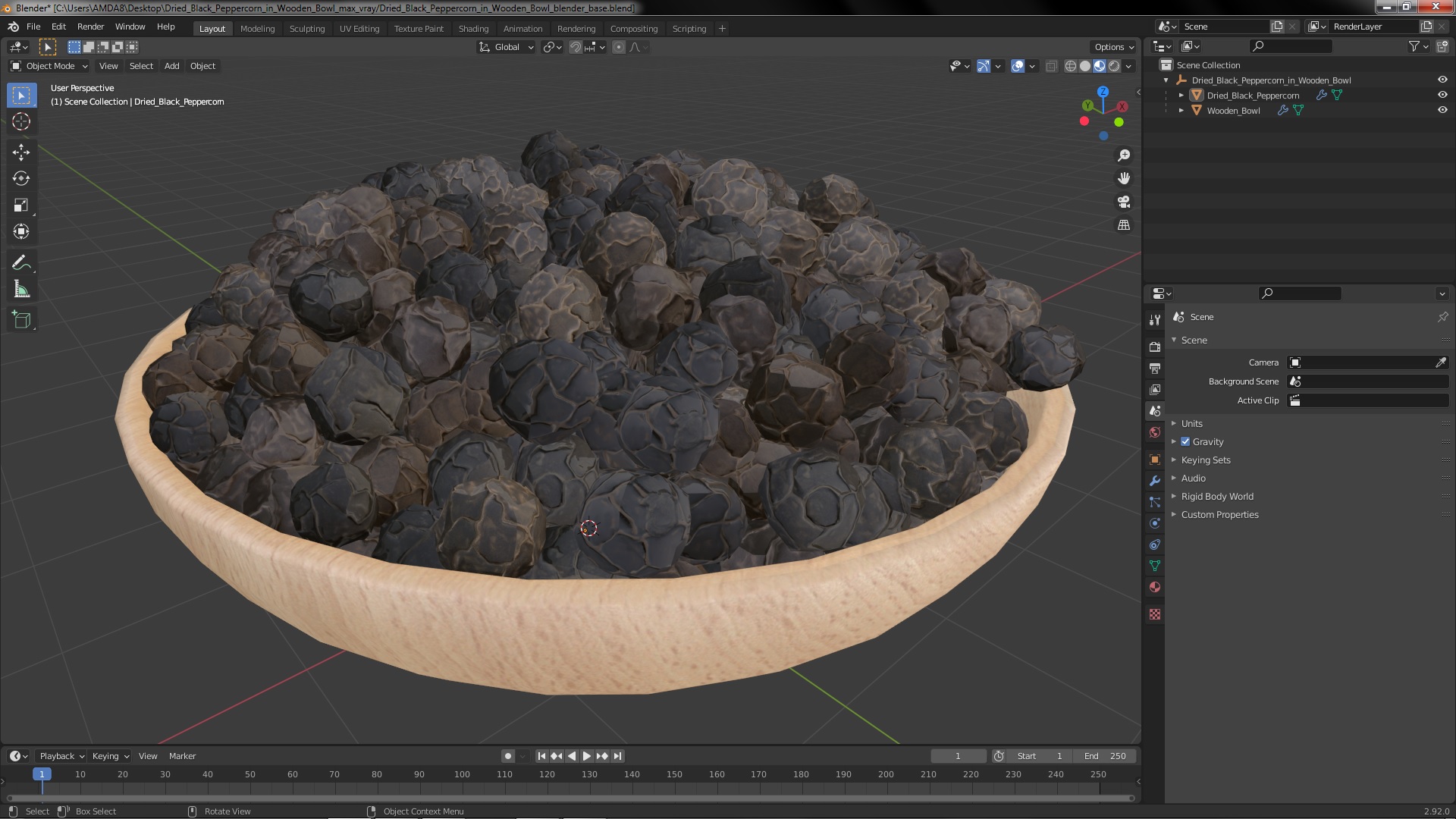The image size is (1456, 819).
Task: Open the File menu
Action: [33, 27]
